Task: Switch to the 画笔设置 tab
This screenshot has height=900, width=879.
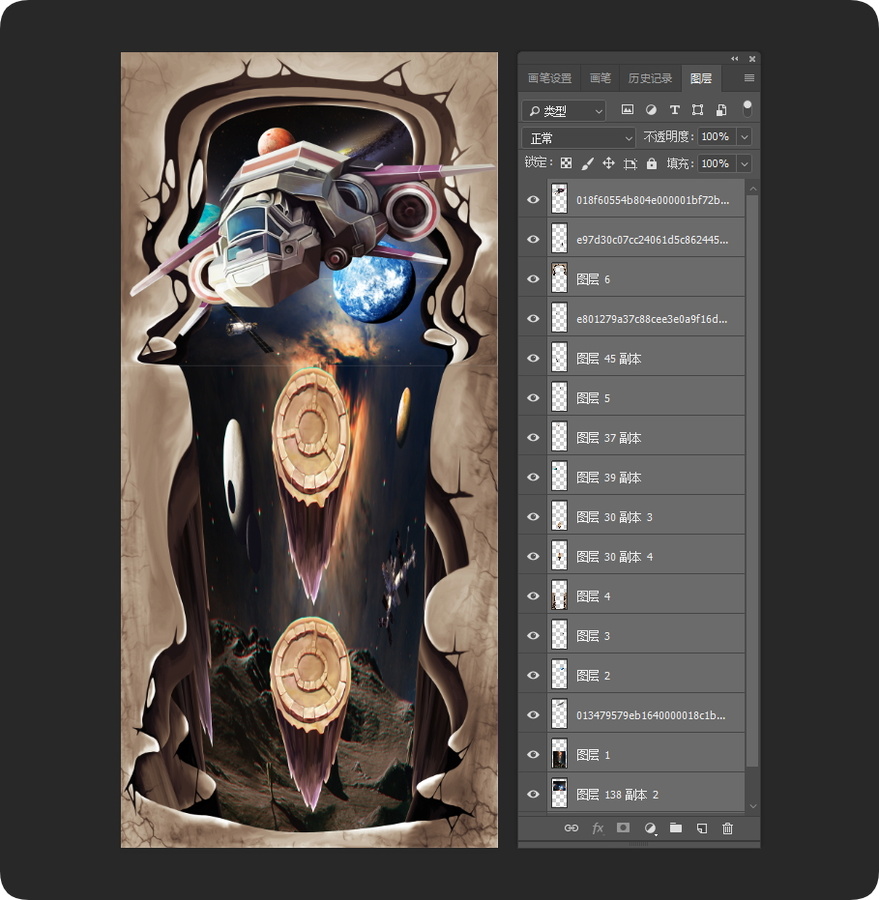Action: point(549,78)
